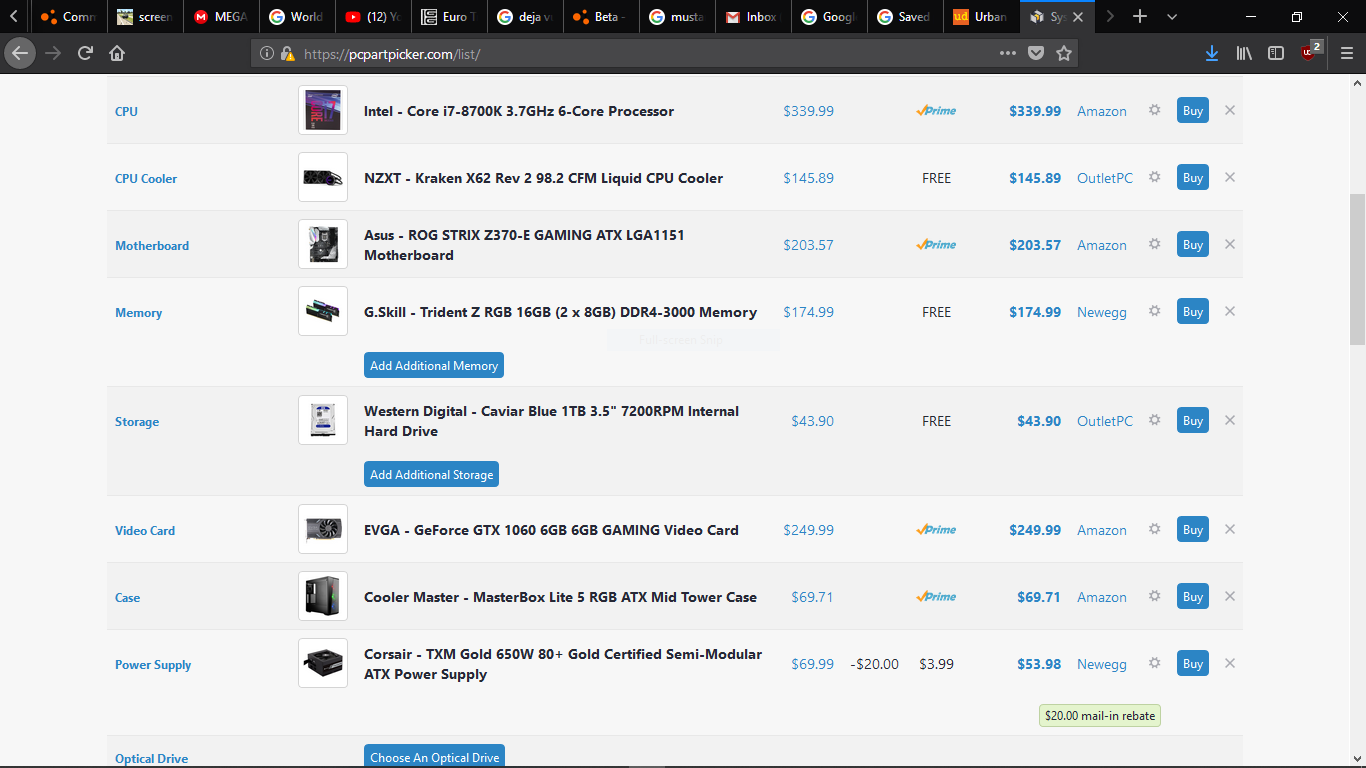Open the Newegg merchant link for memory

(x=1102, y=312)
